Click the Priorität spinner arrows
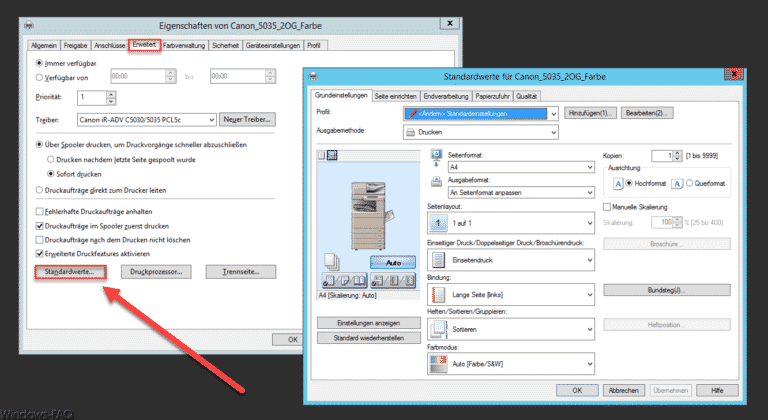Image resolution: width=768 pixels, height=420 pixels. (111, 98)
